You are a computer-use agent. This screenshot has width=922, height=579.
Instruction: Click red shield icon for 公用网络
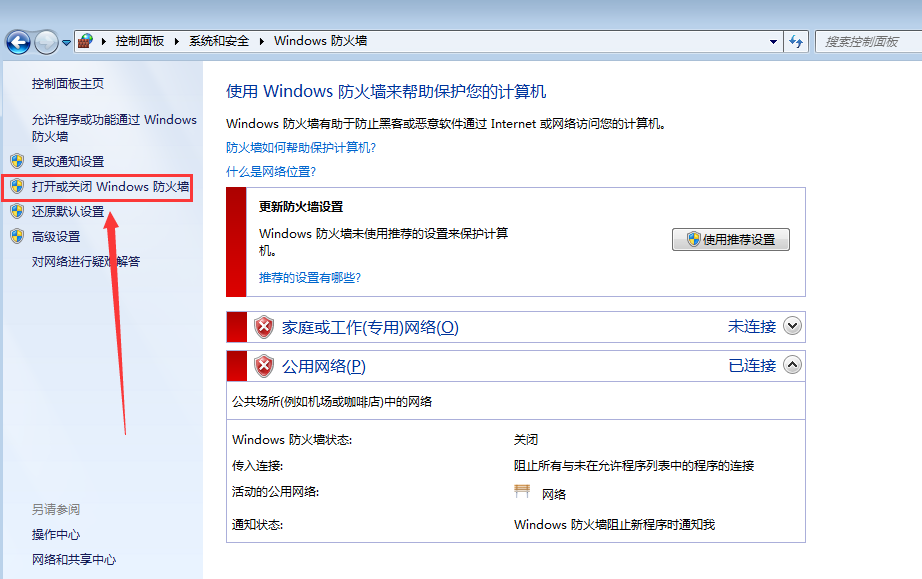264,366
